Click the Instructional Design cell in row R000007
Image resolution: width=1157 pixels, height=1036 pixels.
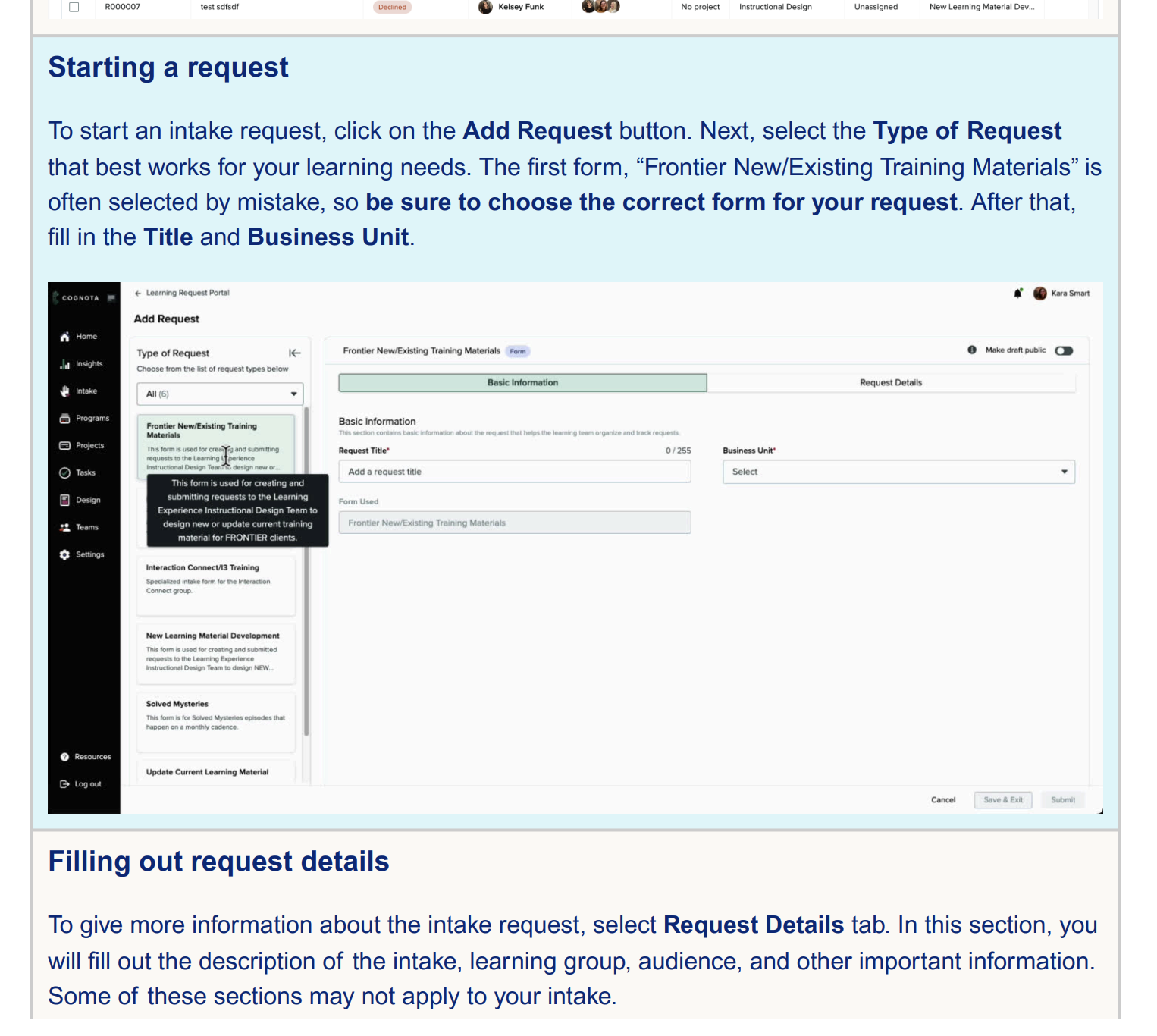776,7
